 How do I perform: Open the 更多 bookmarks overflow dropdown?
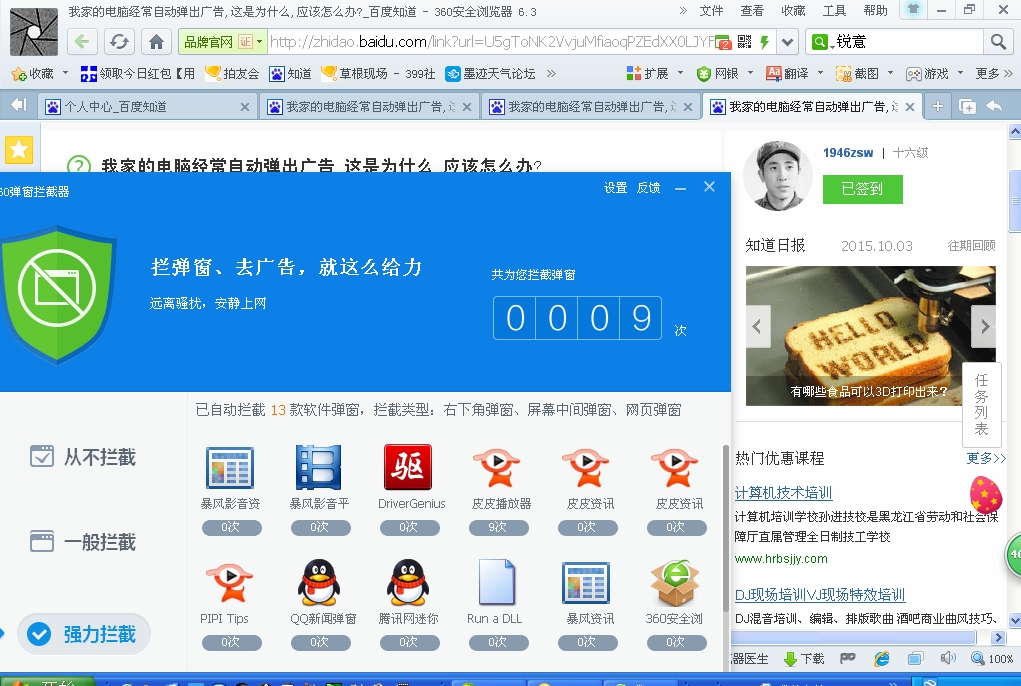pyautogui.click(x=1008, y=73)
